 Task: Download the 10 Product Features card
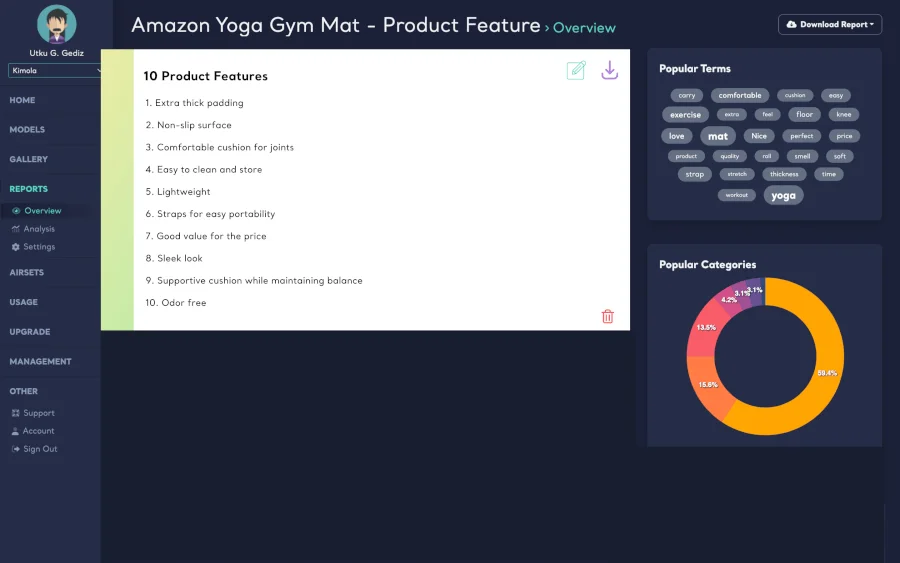point(610,70)
